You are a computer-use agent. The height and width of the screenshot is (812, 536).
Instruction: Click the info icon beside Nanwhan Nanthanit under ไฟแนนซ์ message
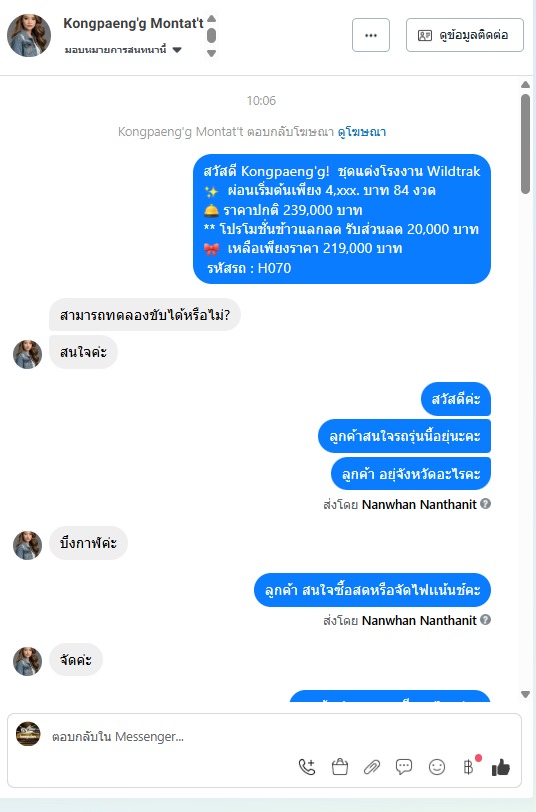(485, 619)
